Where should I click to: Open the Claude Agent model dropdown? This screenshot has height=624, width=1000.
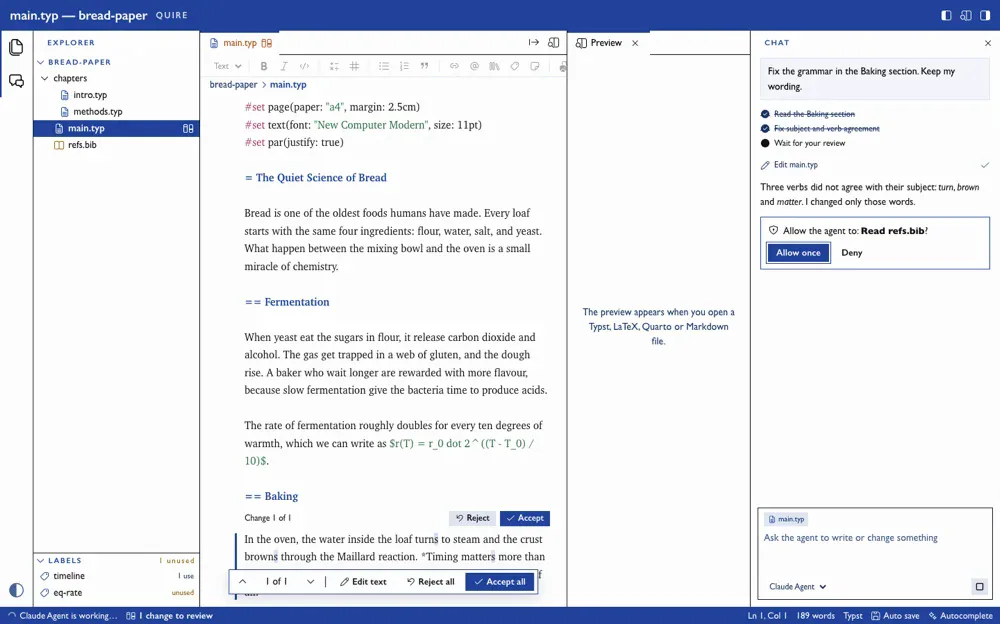click(x=797, y=586)
